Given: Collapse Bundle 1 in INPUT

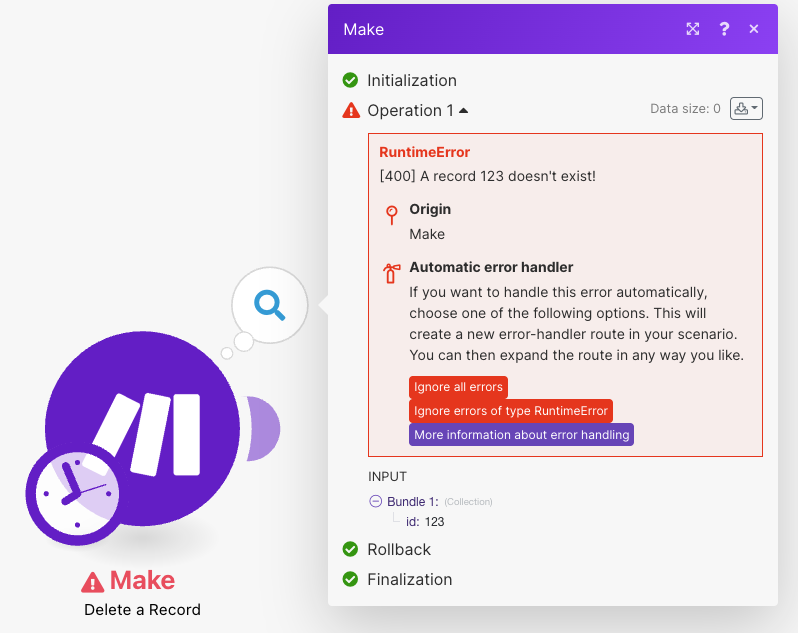Looking at the screenshot, I should (375, 501).
